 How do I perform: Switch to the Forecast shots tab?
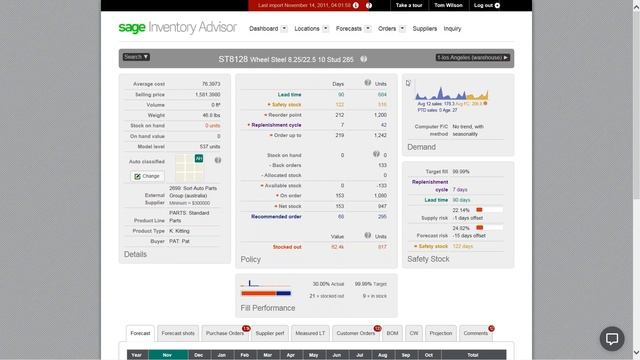pyautogui.click(x=178, y=333)
